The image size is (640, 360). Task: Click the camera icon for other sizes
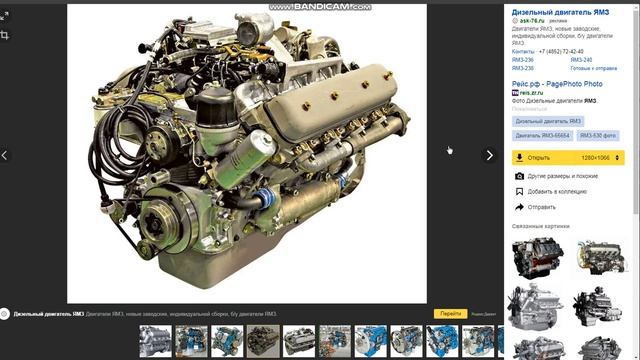(x=519, y=176)
